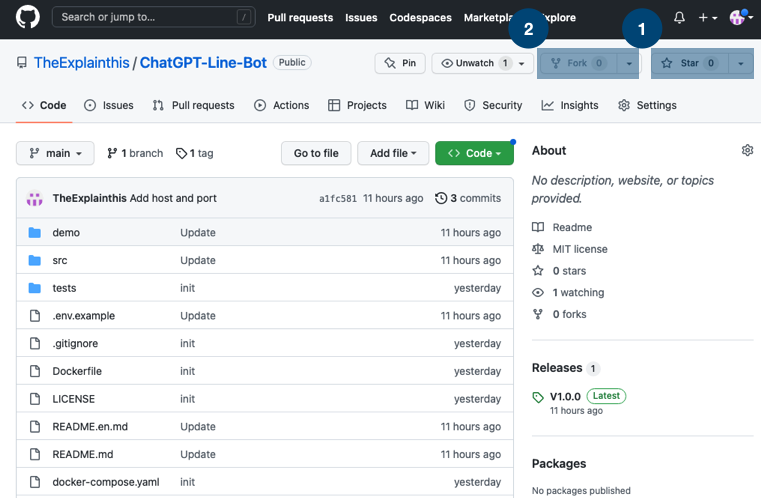Open the README.md file
Image resolution: width=761 pixels, height=498 pixels.
[83, 454]
